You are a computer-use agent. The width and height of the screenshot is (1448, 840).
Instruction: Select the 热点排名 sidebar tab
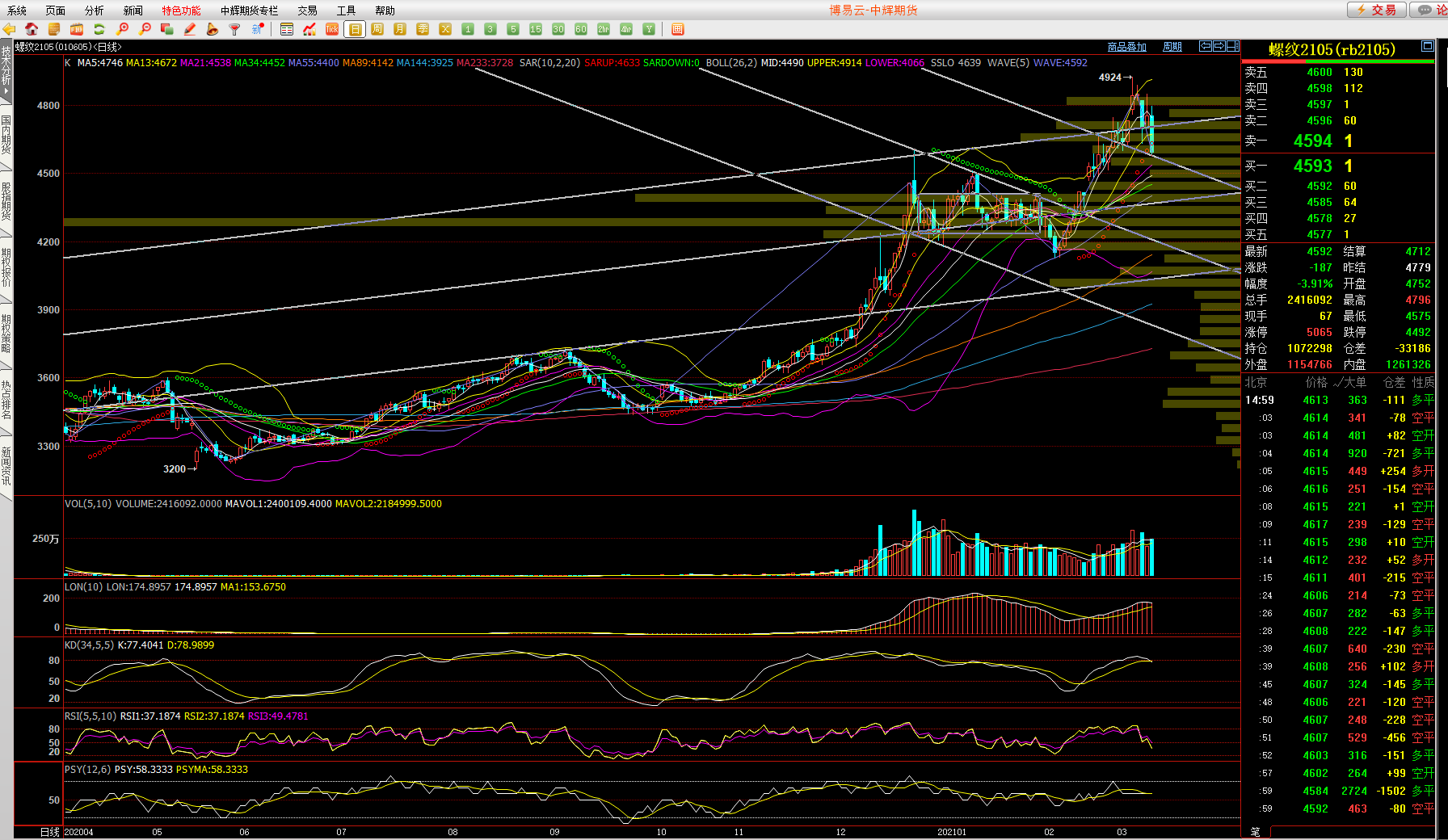pos(6,400)
